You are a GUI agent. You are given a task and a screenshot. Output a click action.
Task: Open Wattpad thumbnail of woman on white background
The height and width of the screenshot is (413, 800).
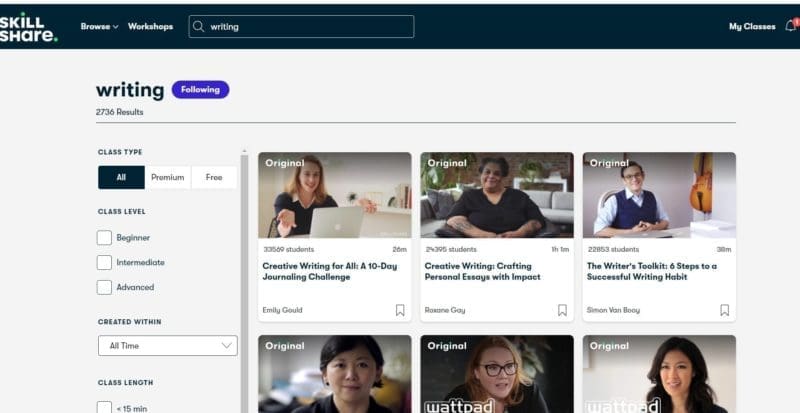point(659,374)
